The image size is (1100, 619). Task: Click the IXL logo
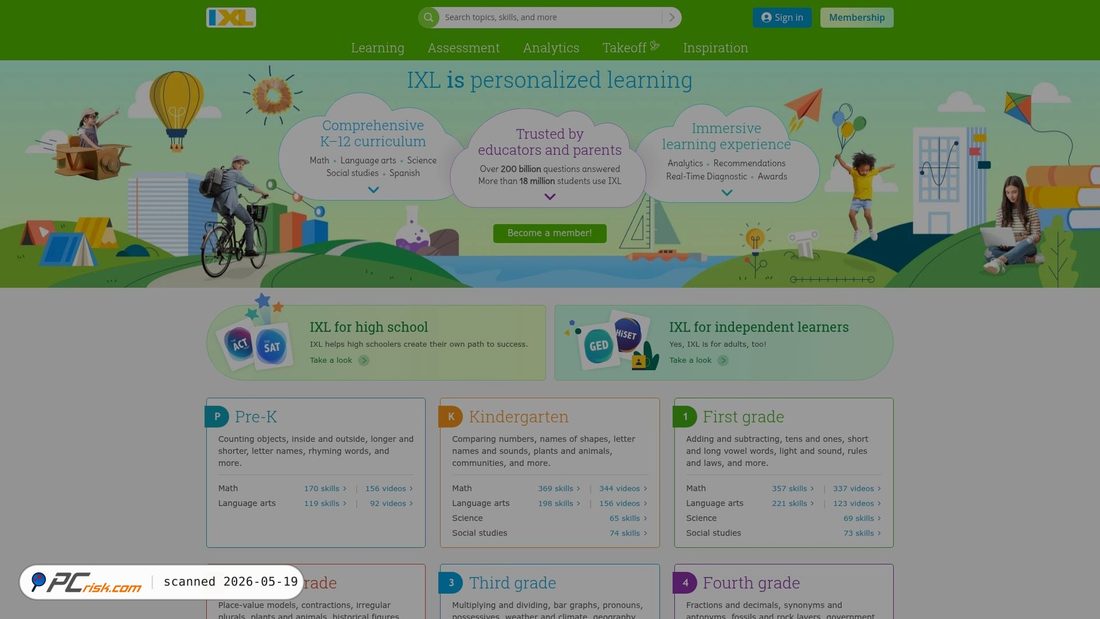tap(231, 18)
